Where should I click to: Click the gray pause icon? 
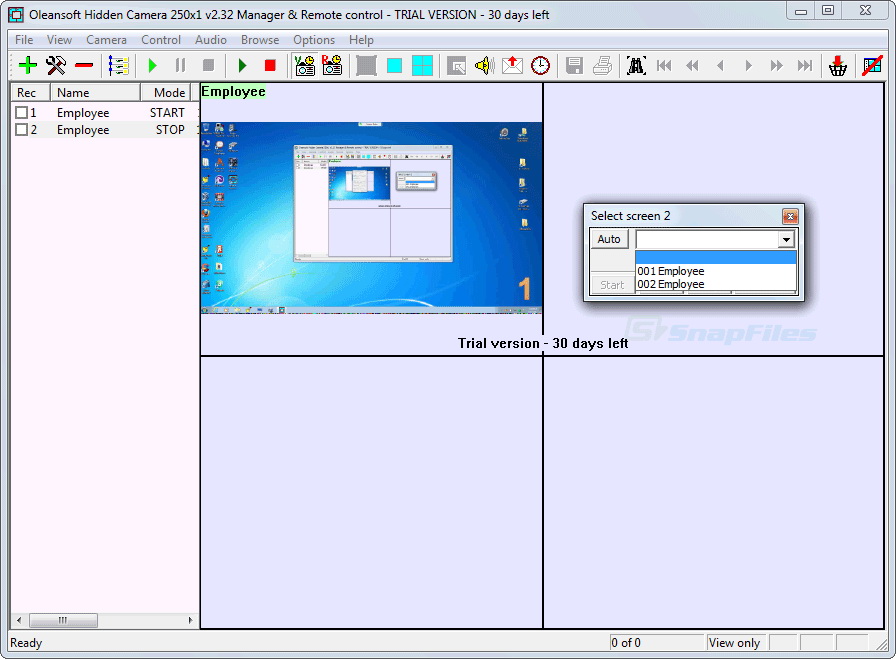tap(181, 66)
